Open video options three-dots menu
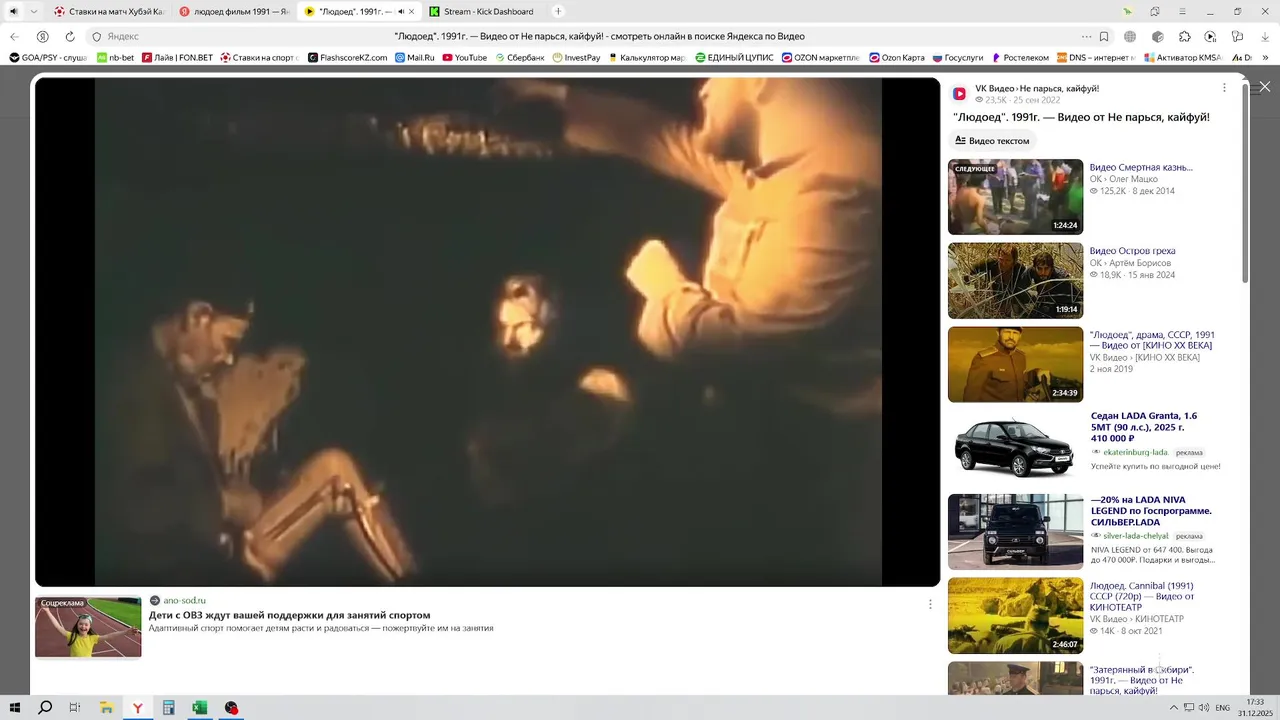This screenshot has height=720, width=1280. tap(1224, 88)
